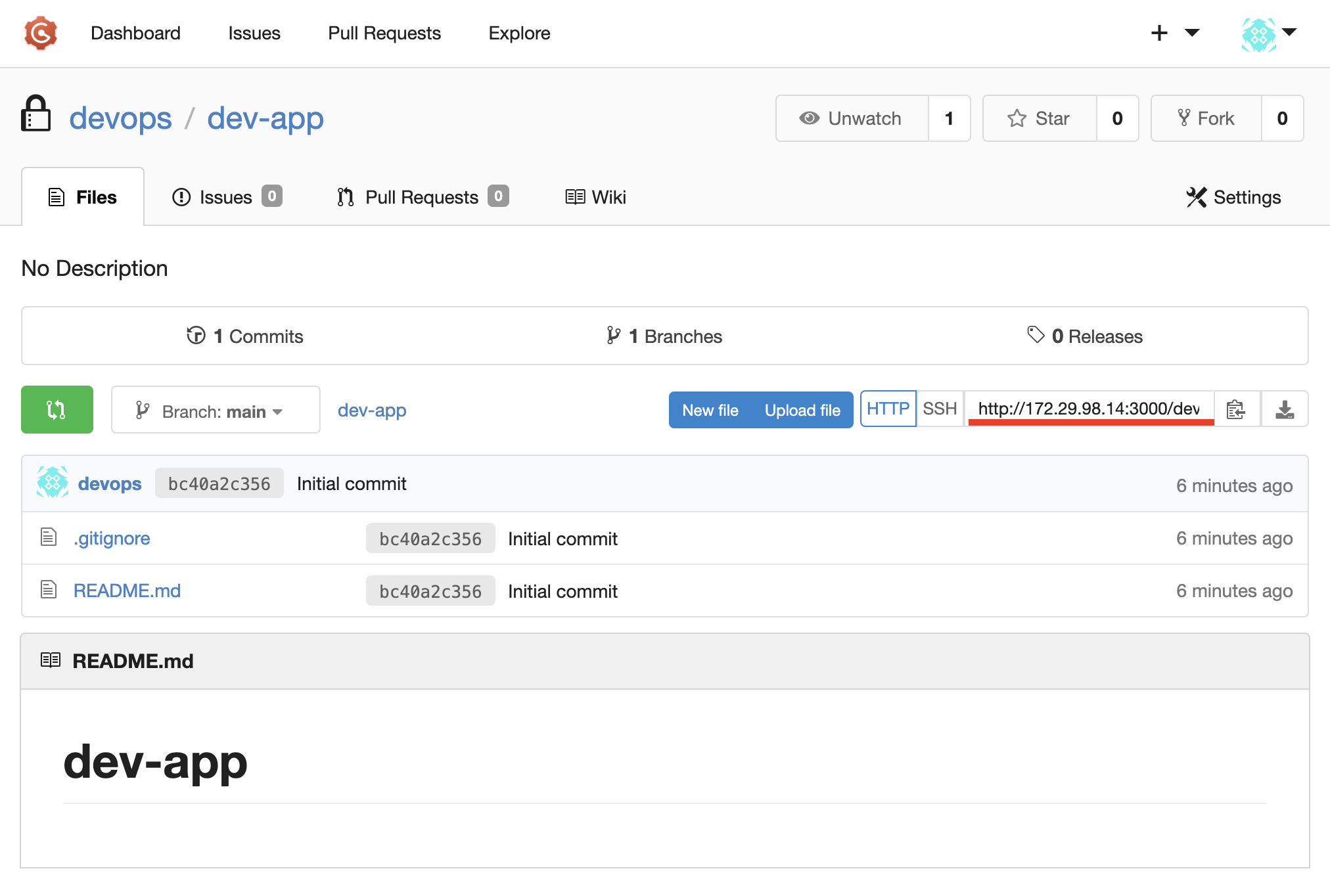Unwatch the dev-app repository
The image size is (1330, 896).
(852, 118)
